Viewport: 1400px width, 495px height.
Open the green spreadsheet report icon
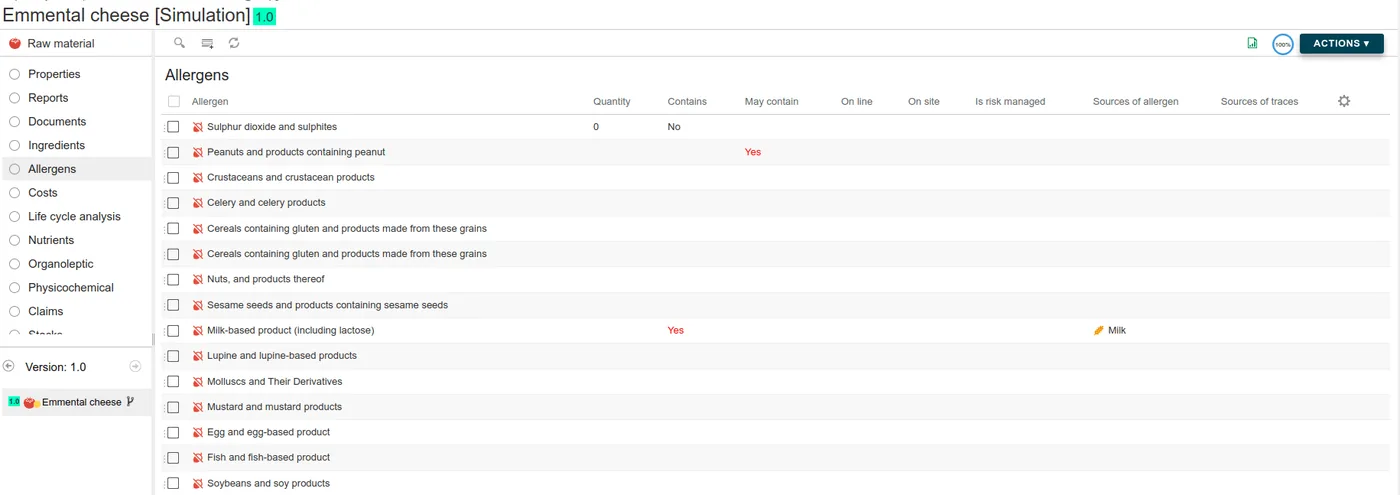point(1252,43)
